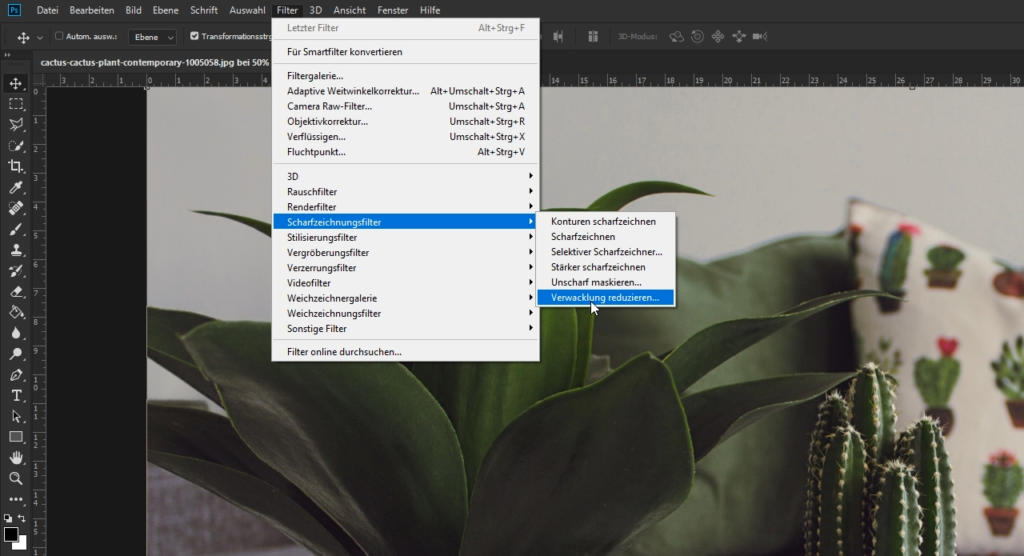The image size is (1024, 556).
Task: Open the Schrift menu
Action: [204, 10]
